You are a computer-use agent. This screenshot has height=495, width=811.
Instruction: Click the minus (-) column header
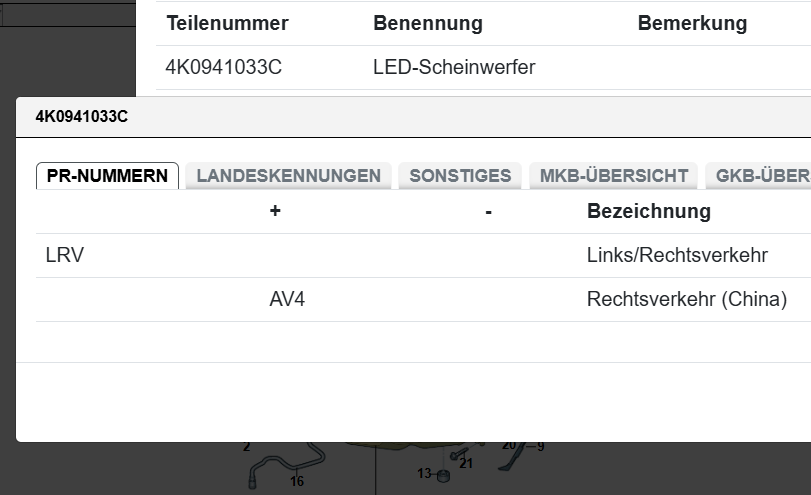[488, 211]
